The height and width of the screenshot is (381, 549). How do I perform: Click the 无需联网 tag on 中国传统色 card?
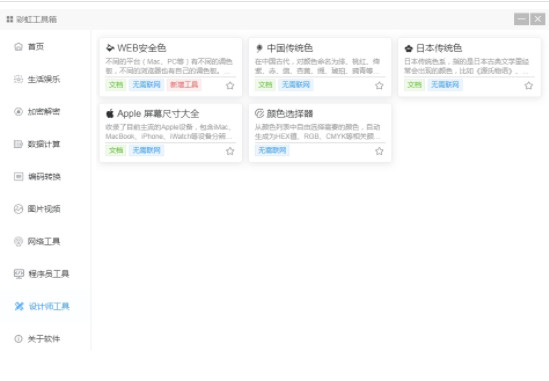[296, 85]
